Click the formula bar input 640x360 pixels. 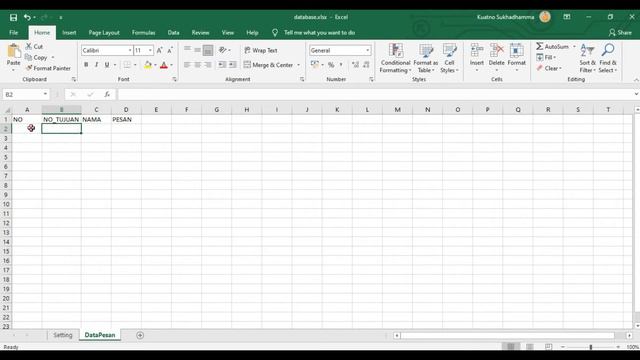point(376,94)
